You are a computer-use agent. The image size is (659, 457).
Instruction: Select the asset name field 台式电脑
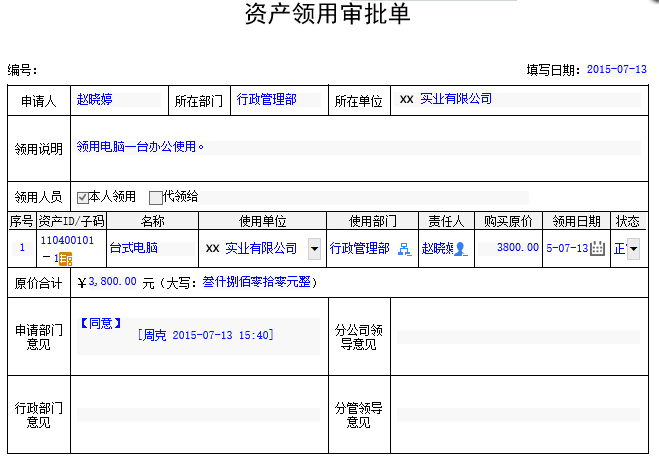[x=152, y=248]
